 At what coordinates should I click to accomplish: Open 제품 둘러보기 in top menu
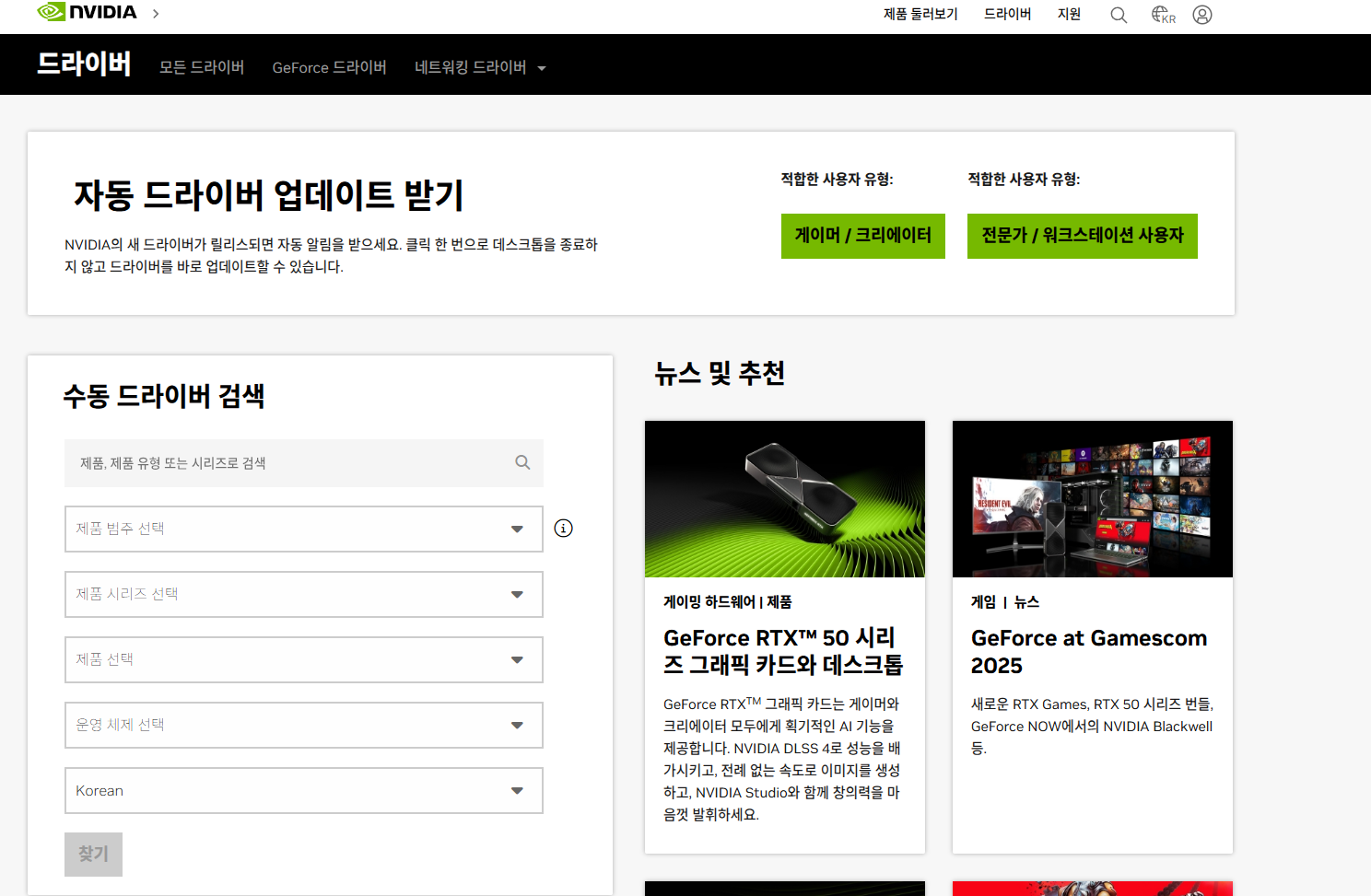point(920,15)
